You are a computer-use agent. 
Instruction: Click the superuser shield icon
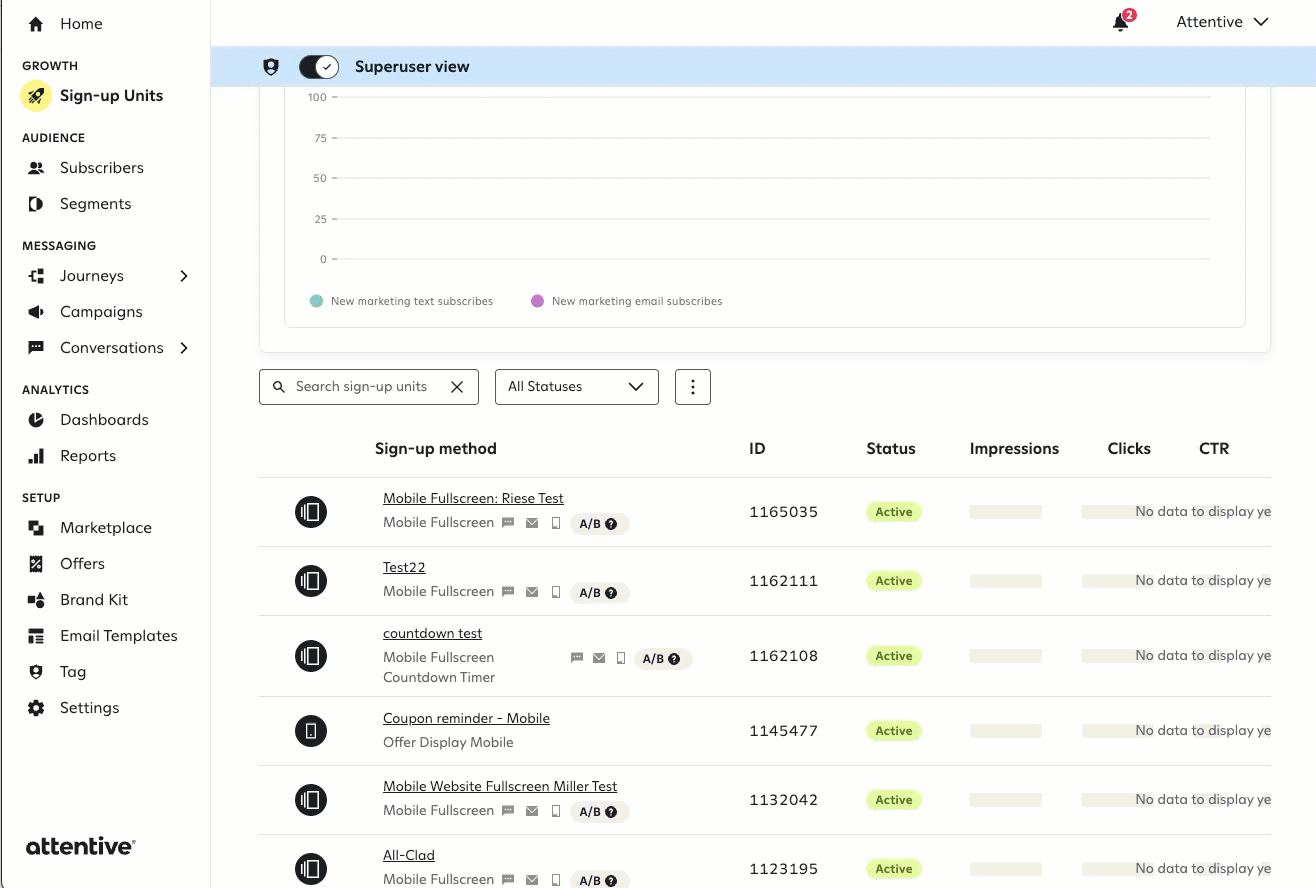tap(271, 67)
